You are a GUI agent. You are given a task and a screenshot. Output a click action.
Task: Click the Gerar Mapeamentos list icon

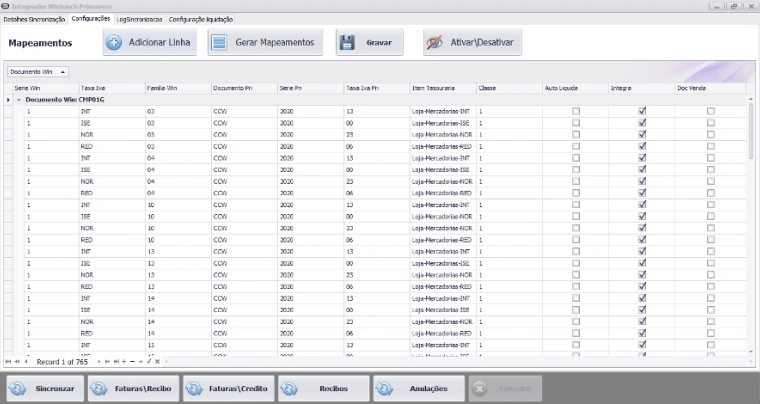point(220,43)
